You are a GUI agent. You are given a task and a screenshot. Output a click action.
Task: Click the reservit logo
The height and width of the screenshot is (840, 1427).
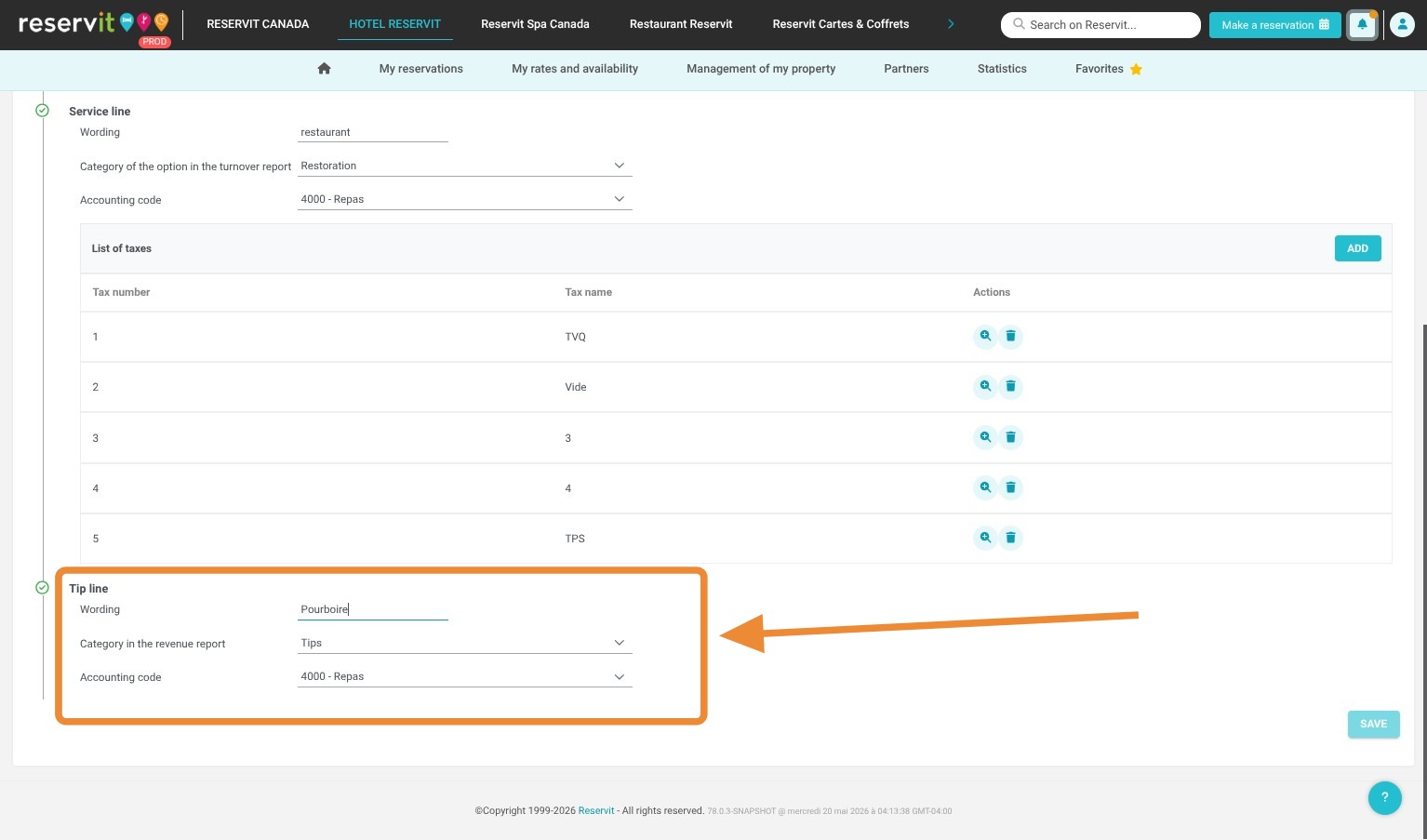pos(94,24)
